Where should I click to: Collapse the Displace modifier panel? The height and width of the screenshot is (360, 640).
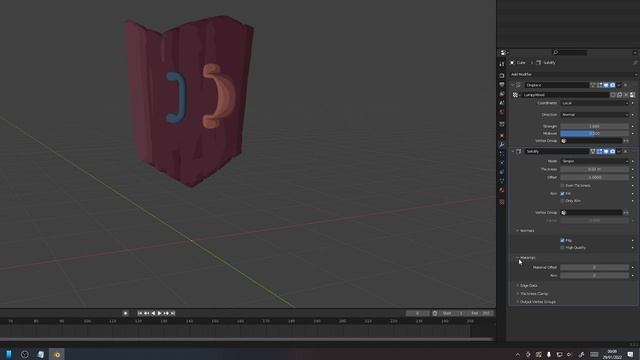[x=513, y=85]
